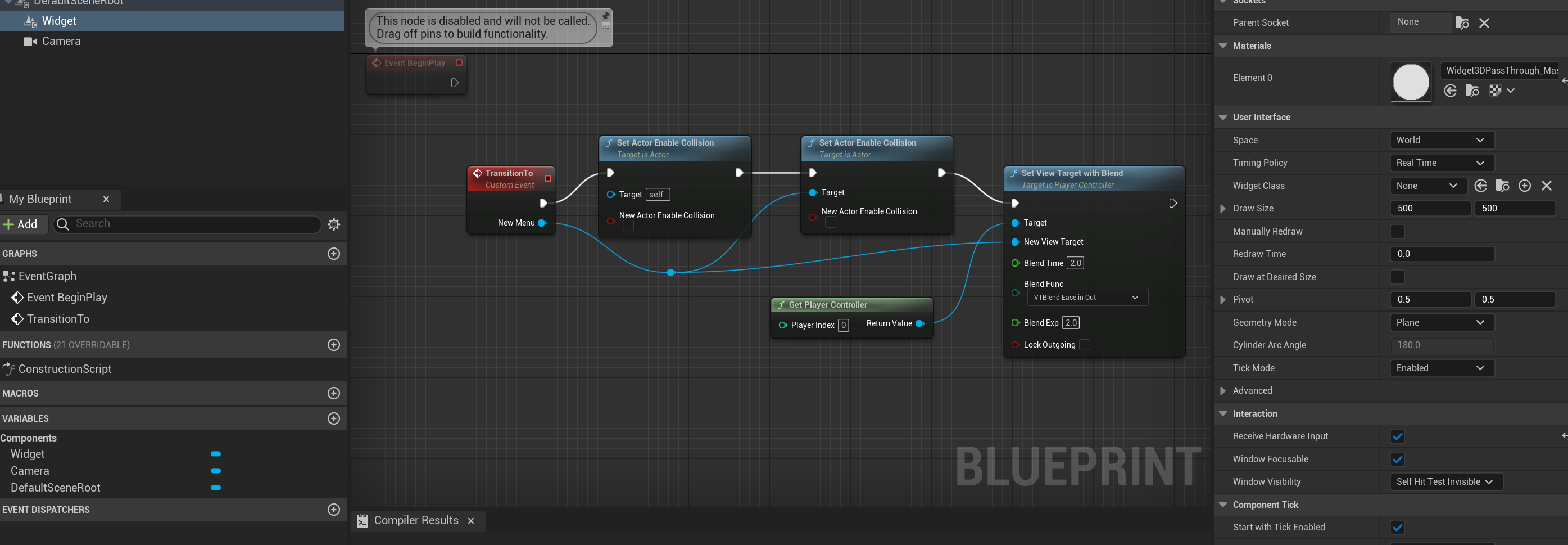
Task: Open the Tick Mode dropdown
Action: [x=1442, y=368]
